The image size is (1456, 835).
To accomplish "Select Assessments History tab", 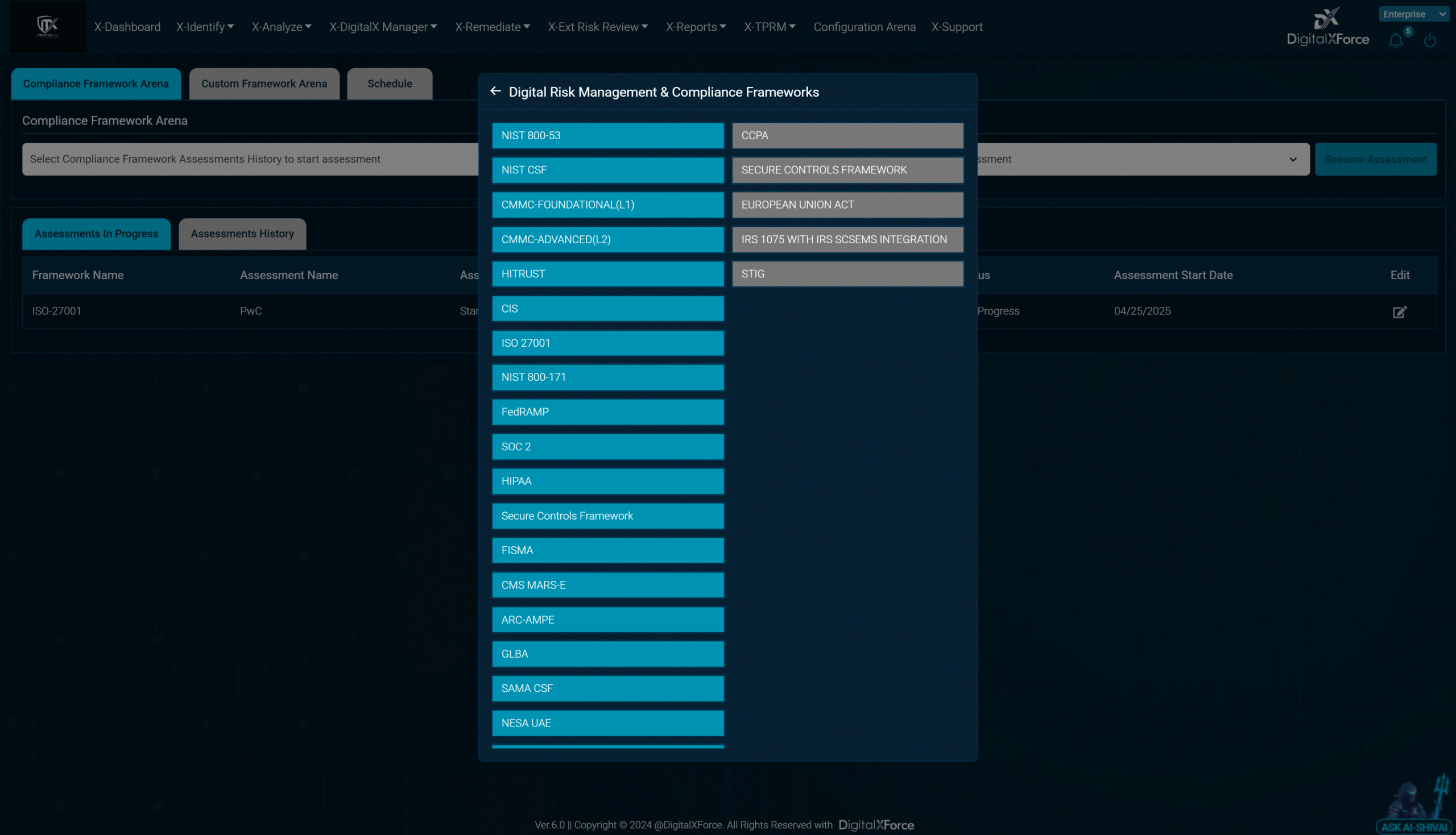I will click(x=242, y=234).
